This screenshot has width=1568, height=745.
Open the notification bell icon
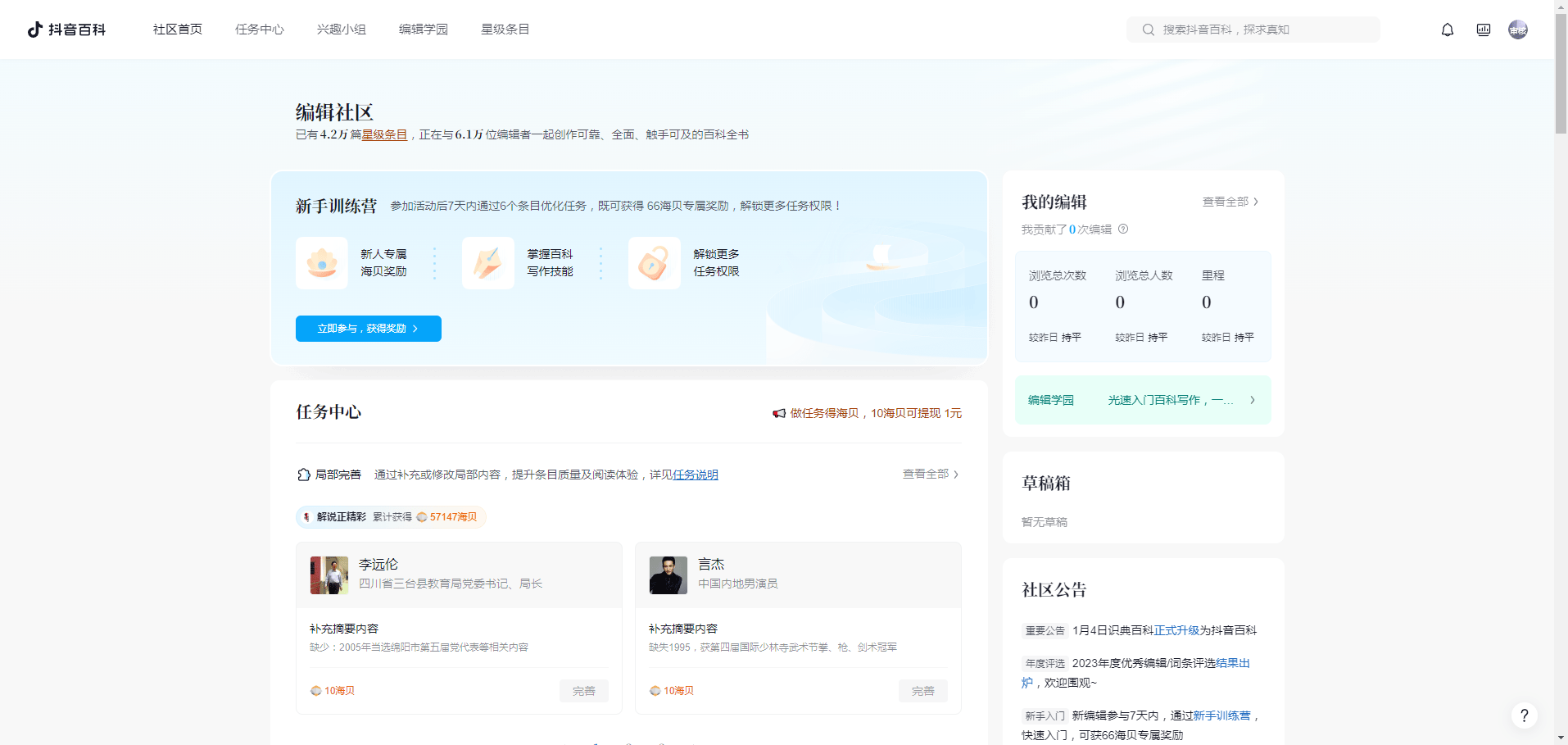(1447, 29)
